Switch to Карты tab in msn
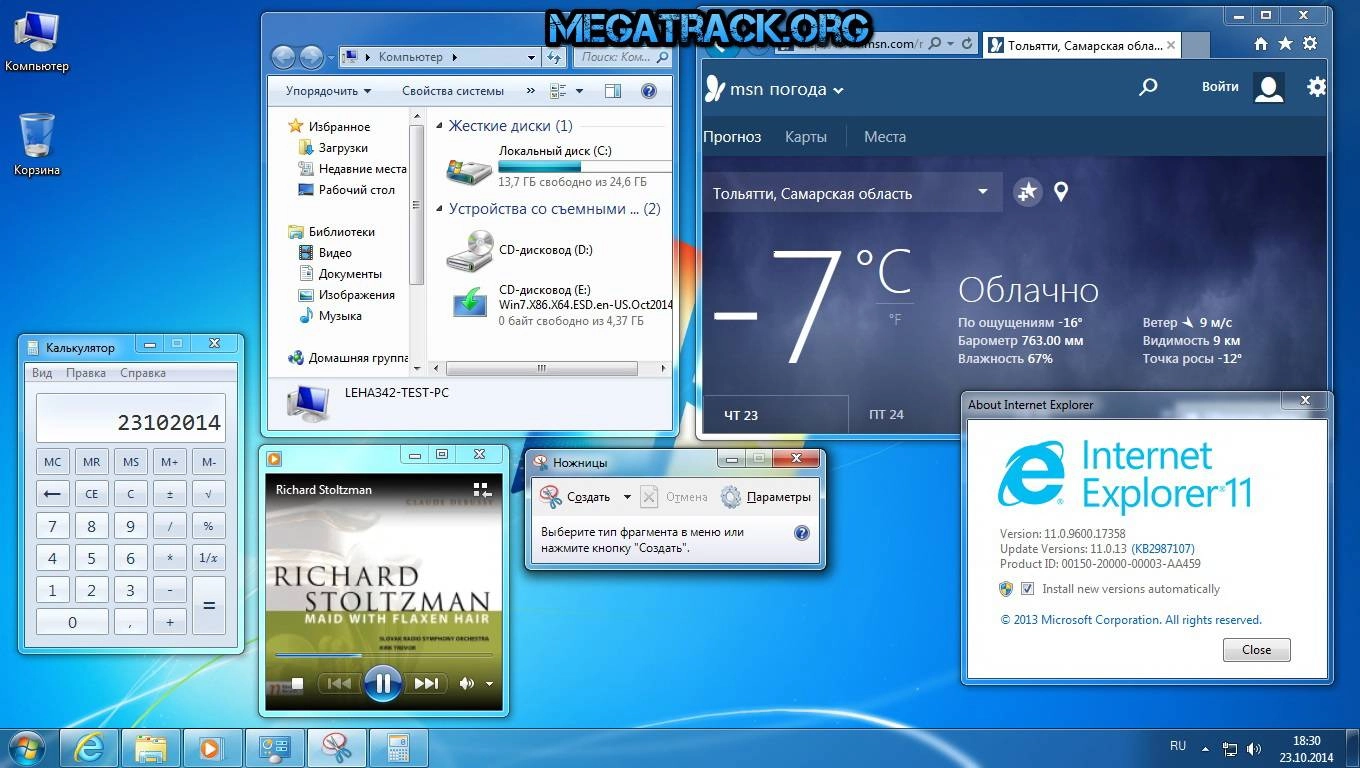Viewport: 1360px width, 768px height. 806,137
